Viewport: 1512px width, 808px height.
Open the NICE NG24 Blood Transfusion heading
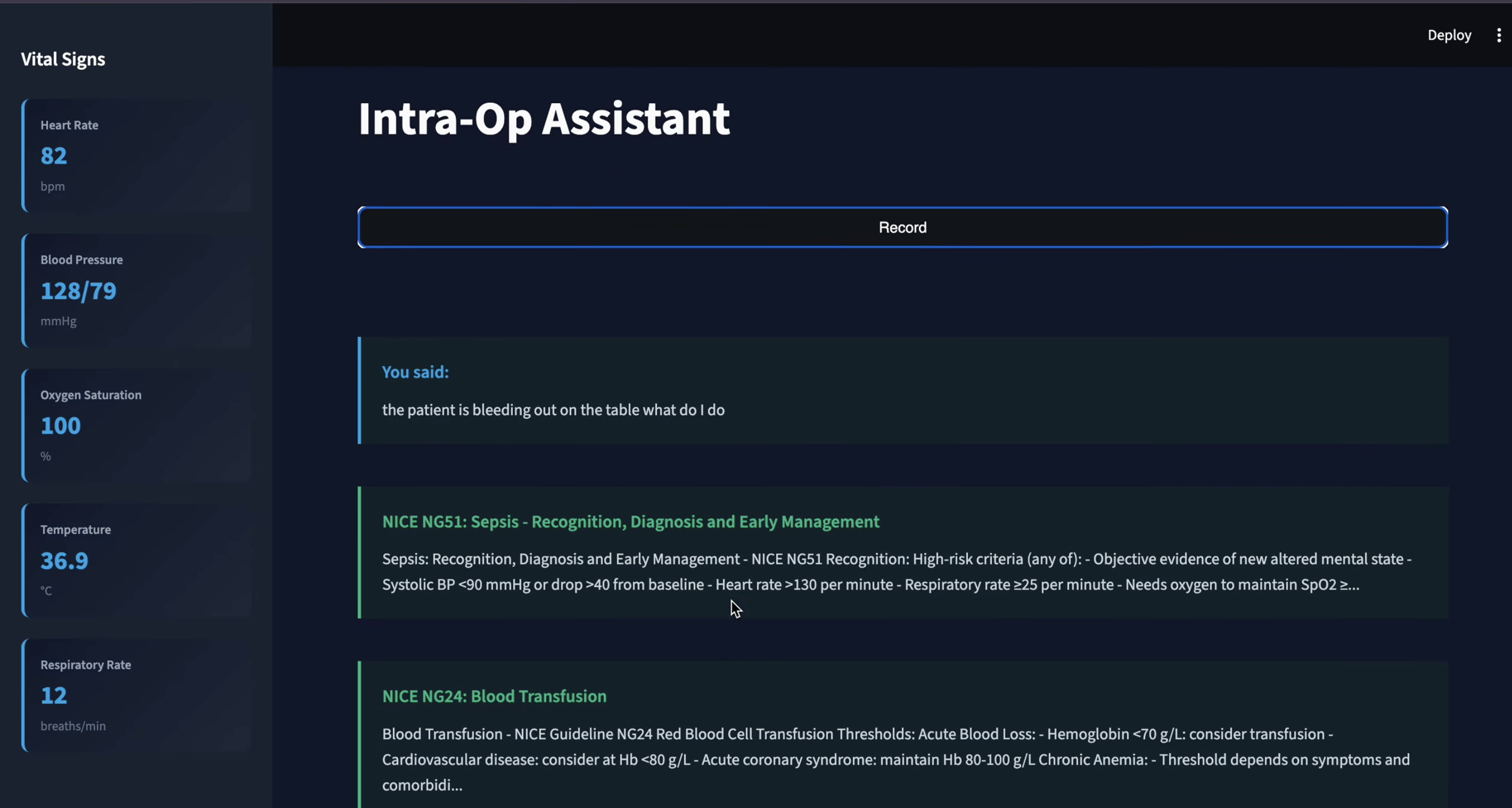pos(494,696)
